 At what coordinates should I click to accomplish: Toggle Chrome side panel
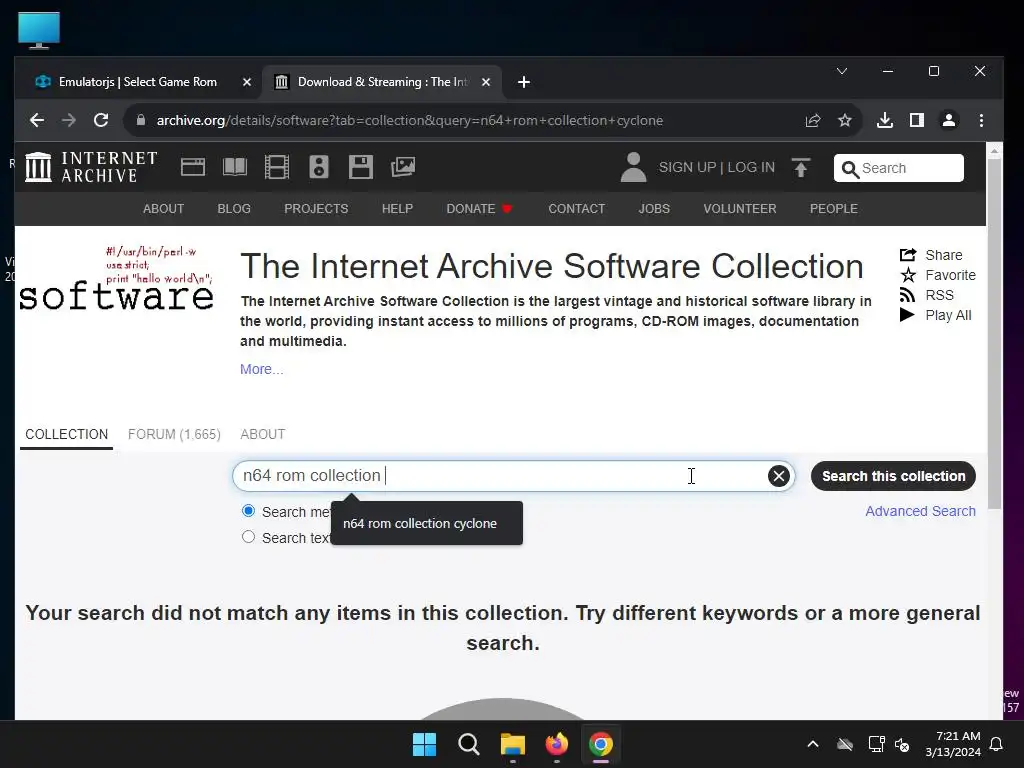pyautogui.click(x=917, y=120)
